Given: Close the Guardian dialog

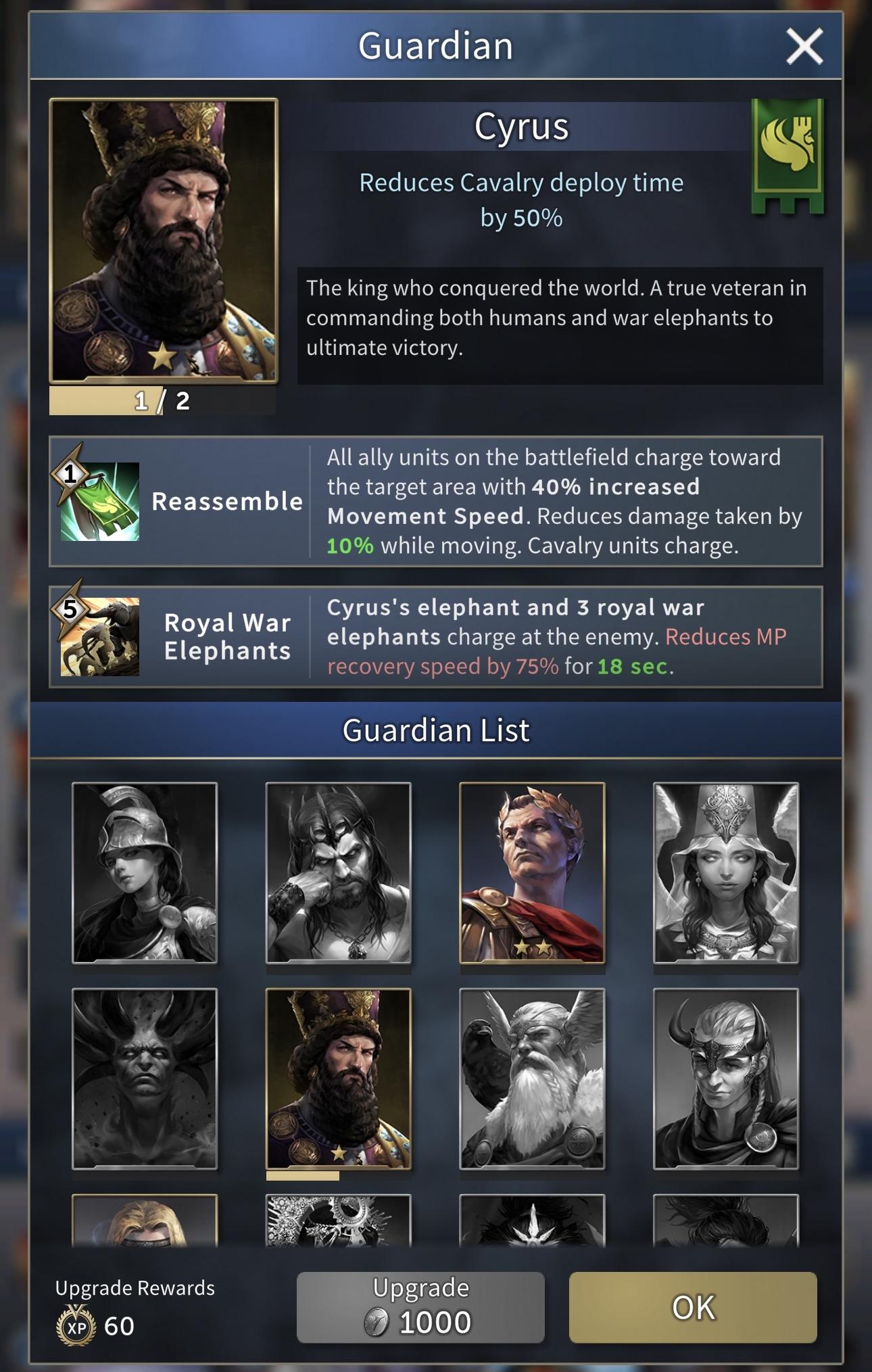Looking at the screenshot, I should (x=804, y=46).
